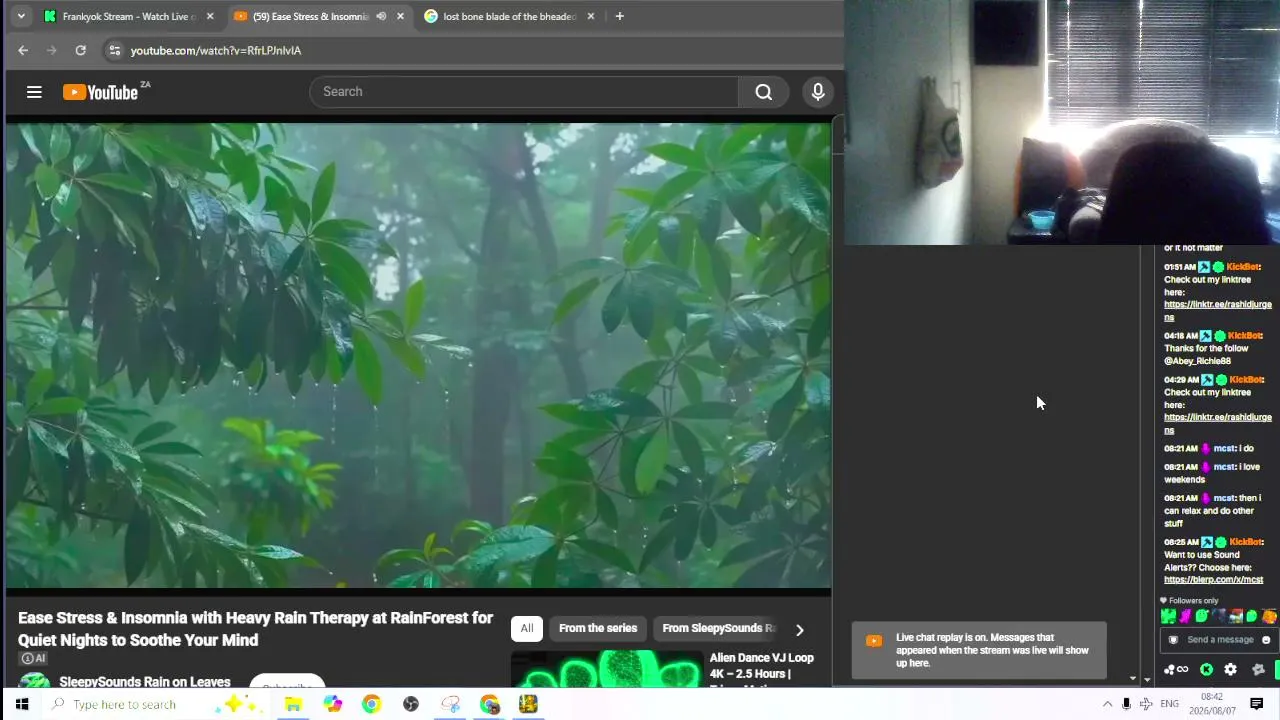The image size is (1280, 720).
Task: Mute audio on the YouTube tab
Action: pyautogui.click(x=381, y=16)
